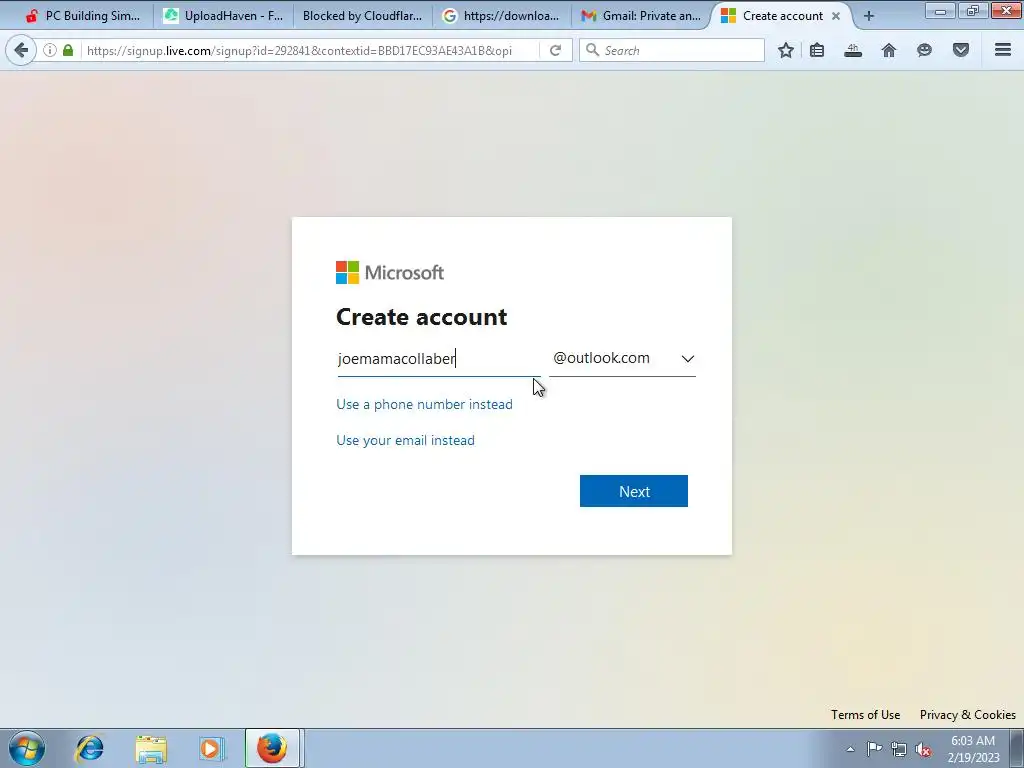This screenshot has height=768, width=1024.
Task: Click the browser Search box
Action: point(671,50)
